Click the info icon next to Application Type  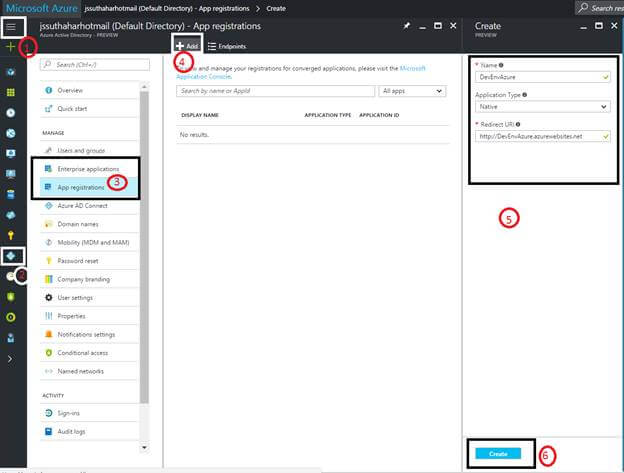pos(525,95)
